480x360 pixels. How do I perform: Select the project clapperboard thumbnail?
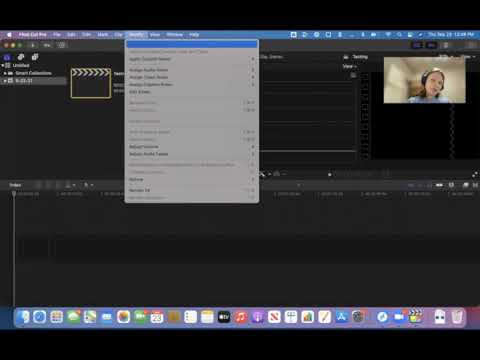(91, 83)
